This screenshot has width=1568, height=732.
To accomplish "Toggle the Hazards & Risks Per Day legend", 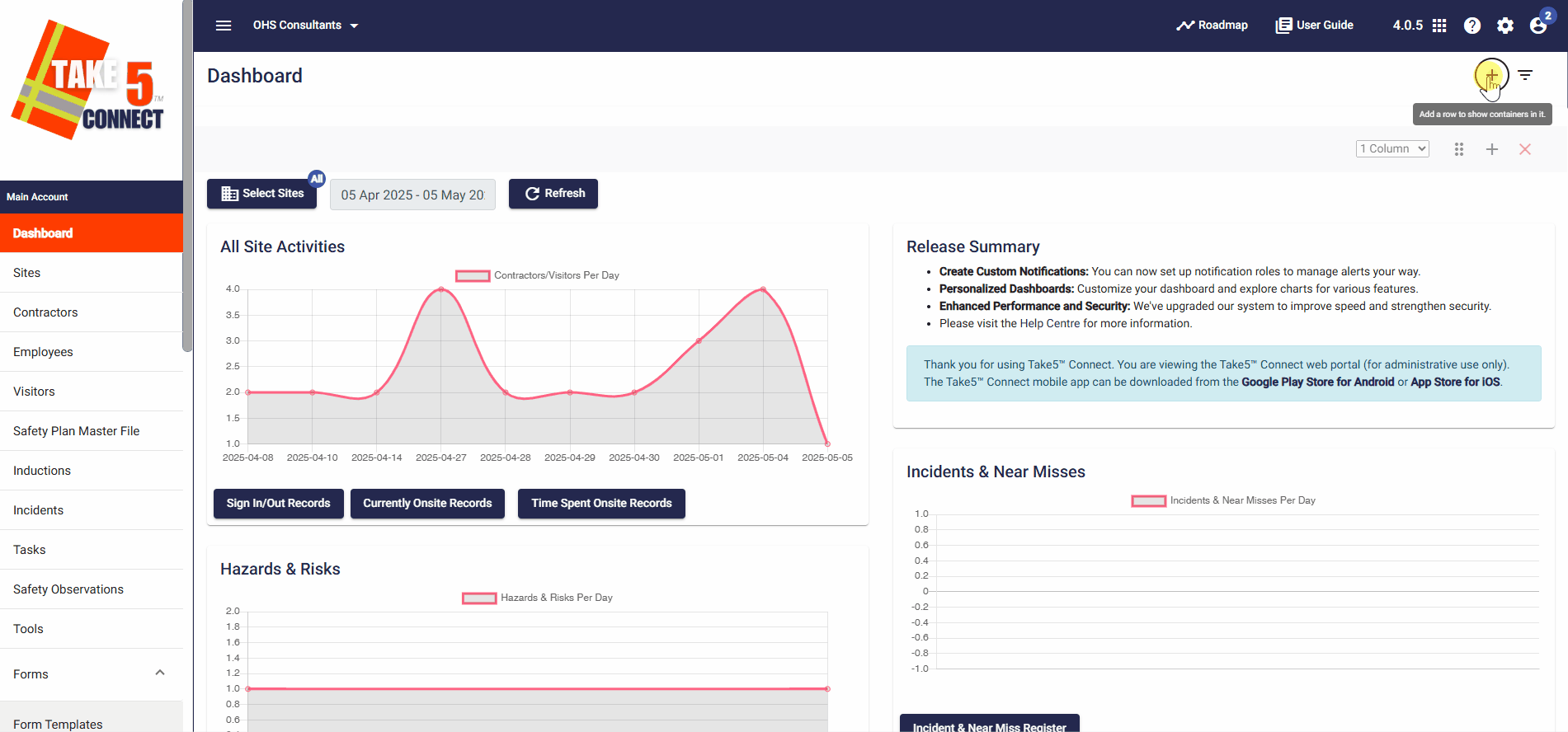I will click(x=537, y=598).
